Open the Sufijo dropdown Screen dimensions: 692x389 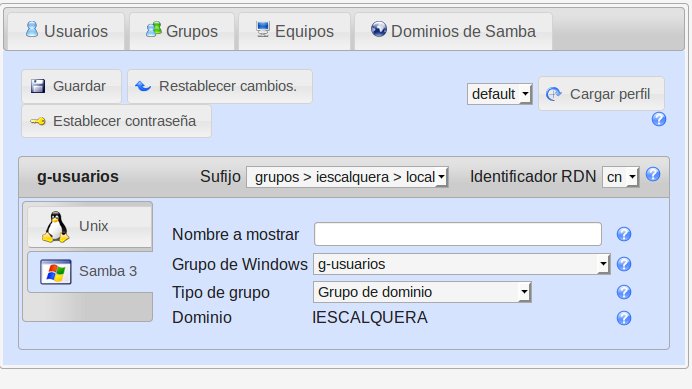tap(347, 177)
